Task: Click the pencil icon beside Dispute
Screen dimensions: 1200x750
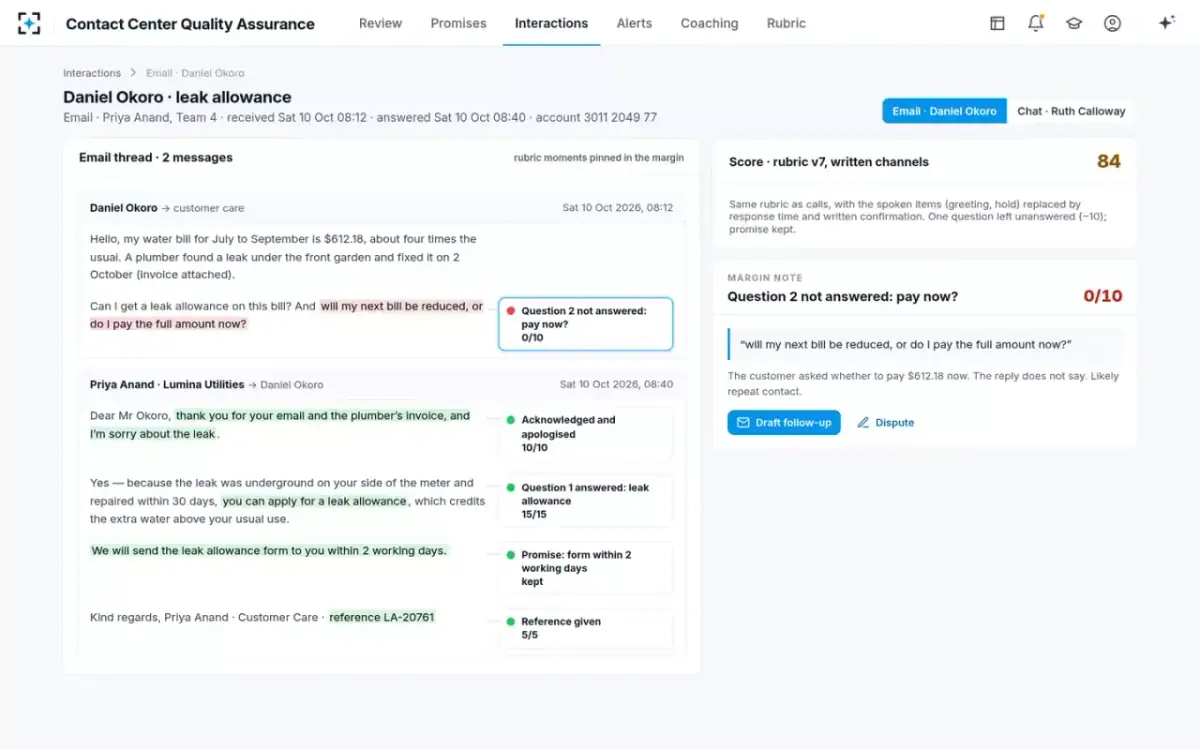Action: click(863, 423)
